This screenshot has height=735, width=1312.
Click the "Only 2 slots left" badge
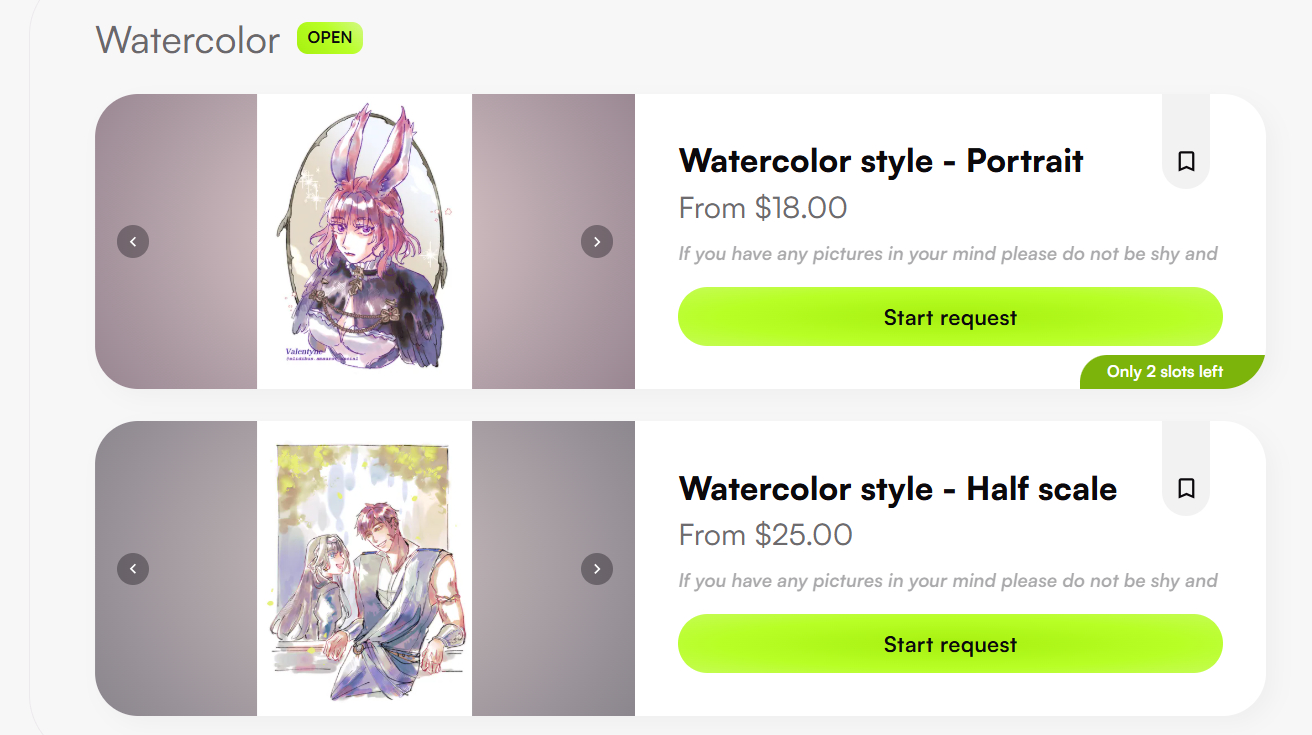1165,372
